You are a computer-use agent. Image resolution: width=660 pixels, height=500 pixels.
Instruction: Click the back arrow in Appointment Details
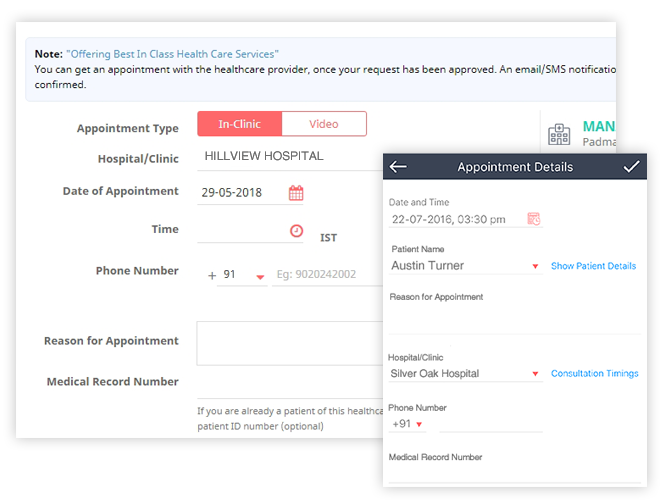[x=399, y=167]
